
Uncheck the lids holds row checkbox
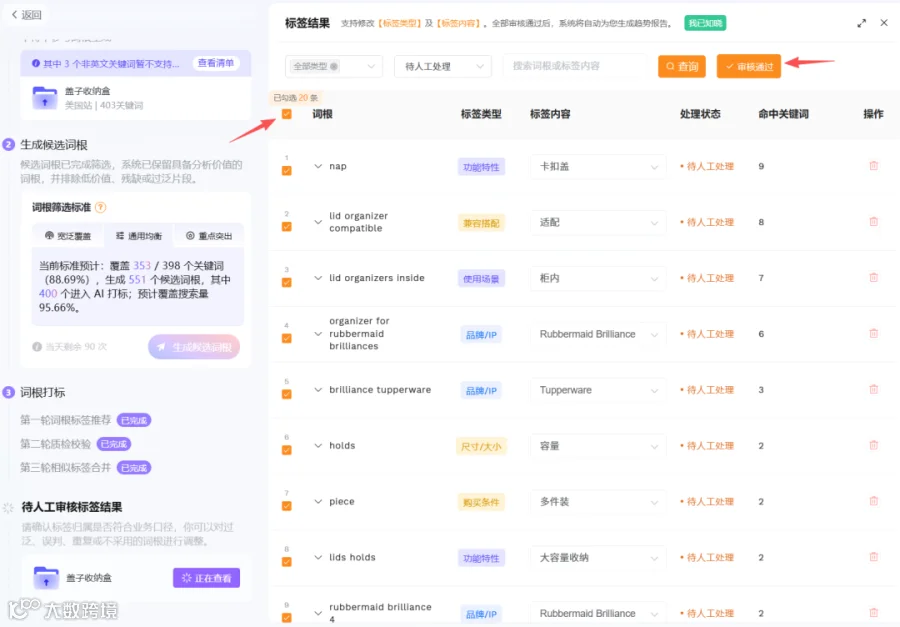286,562
